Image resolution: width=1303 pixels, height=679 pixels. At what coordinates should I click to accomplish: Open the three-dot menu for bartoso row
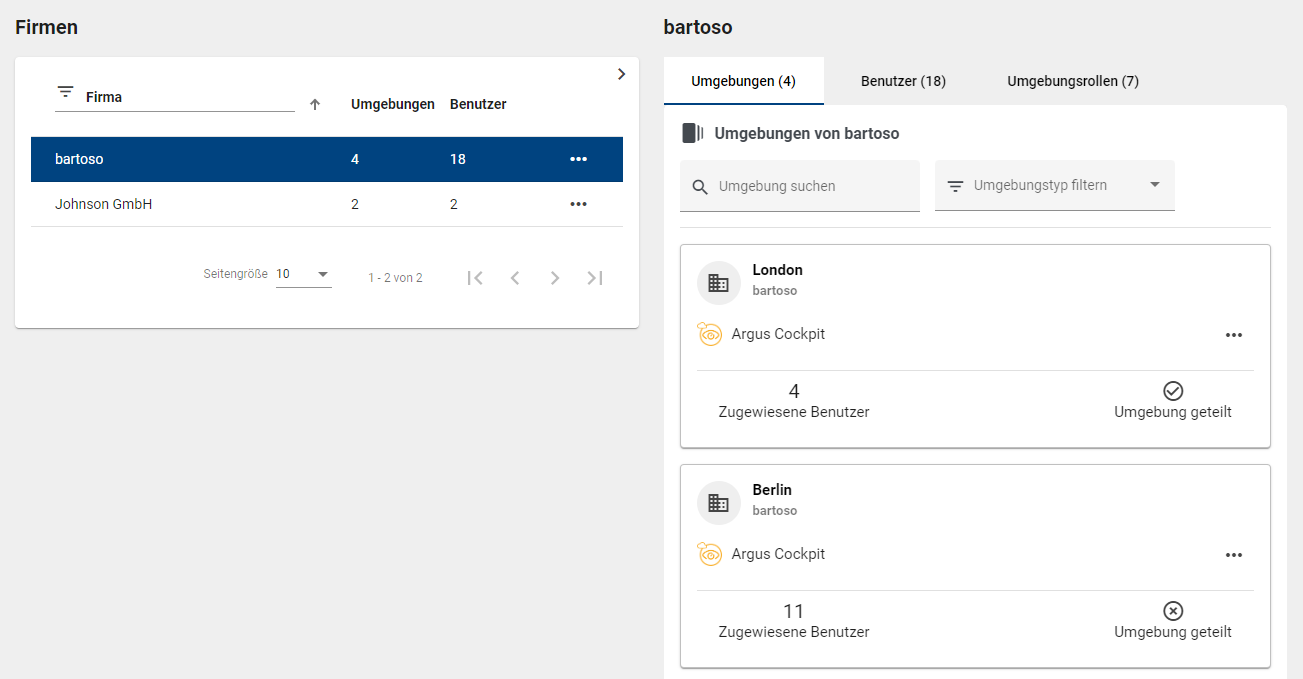(x=578, y=159)
